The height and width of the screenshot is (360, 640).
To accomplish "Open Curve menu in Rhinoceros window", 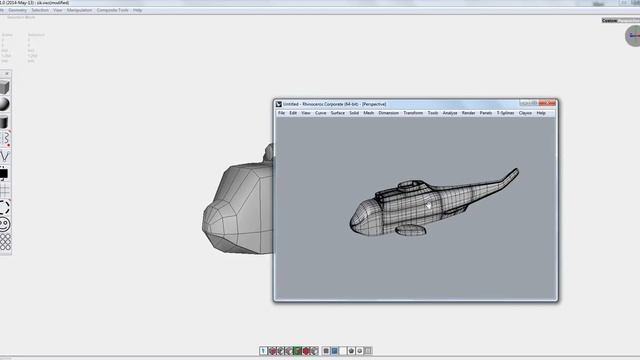I will (320, 113).
